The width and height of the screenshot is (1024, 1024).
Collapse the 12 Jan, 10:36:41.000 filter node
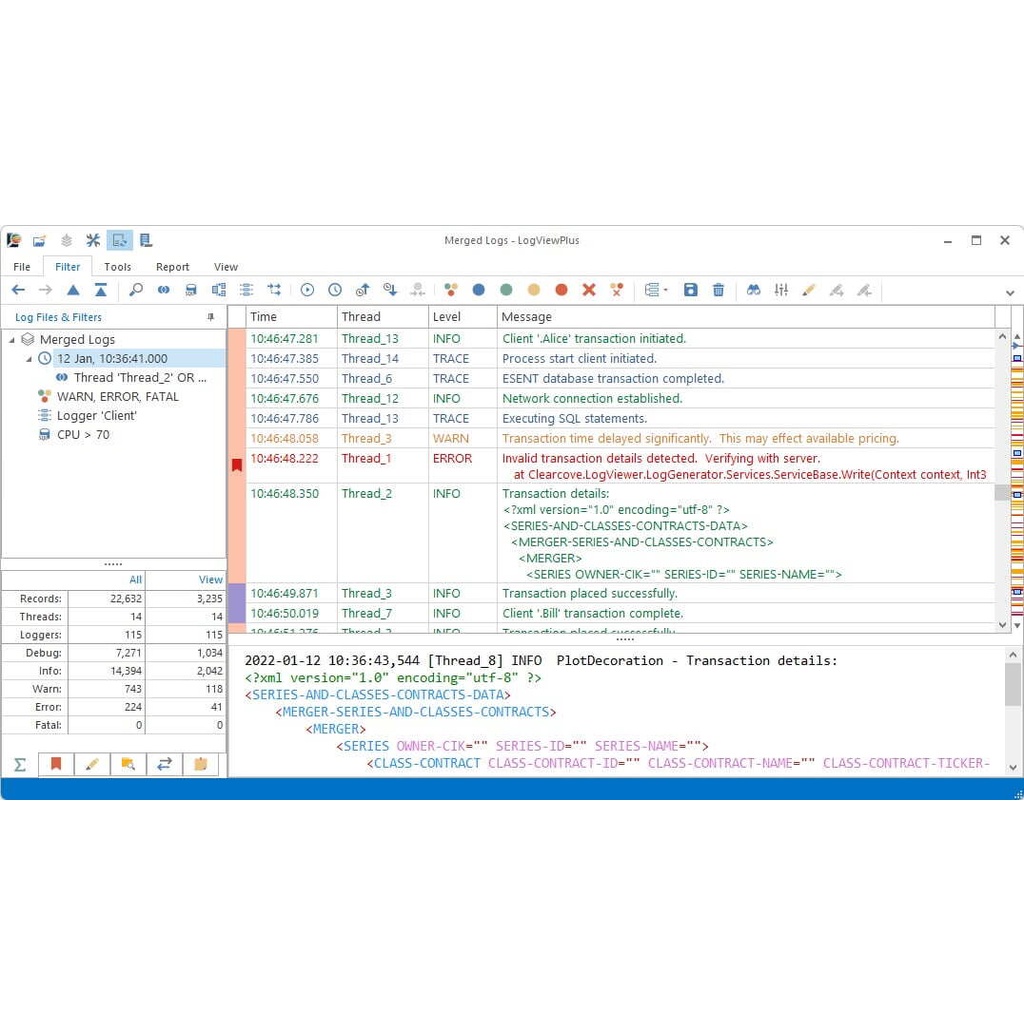[28, 359]
